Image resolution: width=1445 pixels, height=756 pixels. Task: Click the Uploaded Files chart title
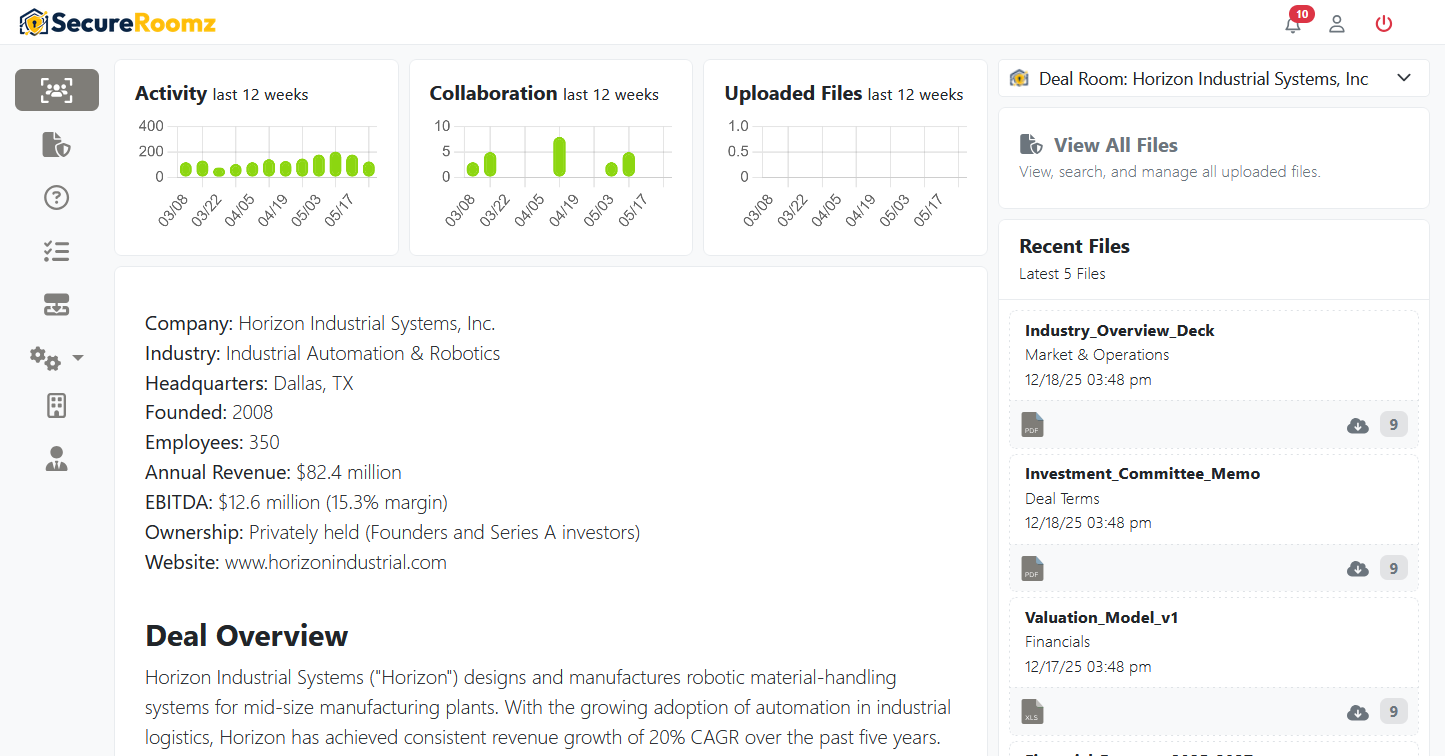tap(793, 93)
